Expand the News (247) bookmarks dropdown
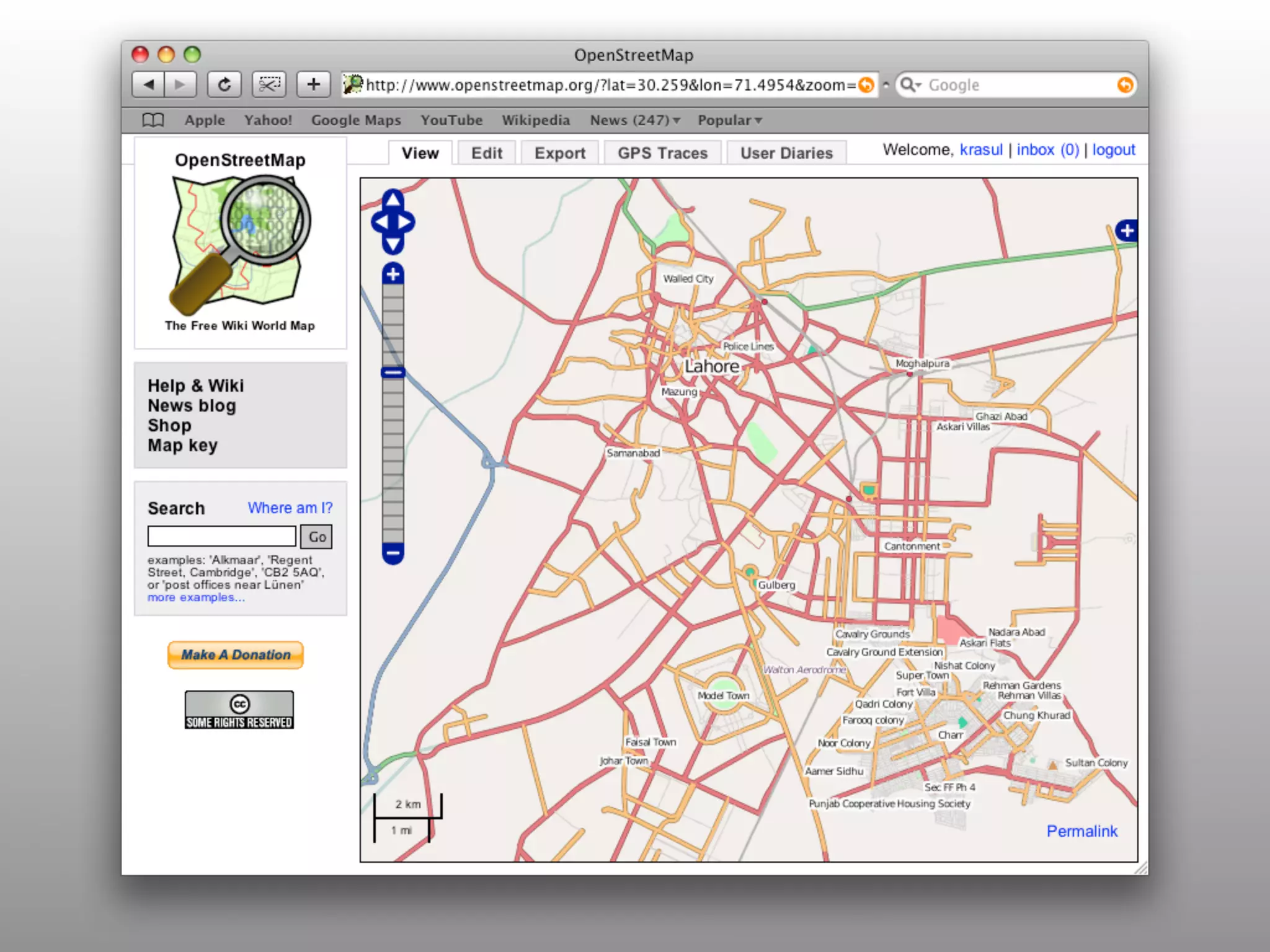The height and width of the screenshot is (952, 1270). tap(635, 120)
